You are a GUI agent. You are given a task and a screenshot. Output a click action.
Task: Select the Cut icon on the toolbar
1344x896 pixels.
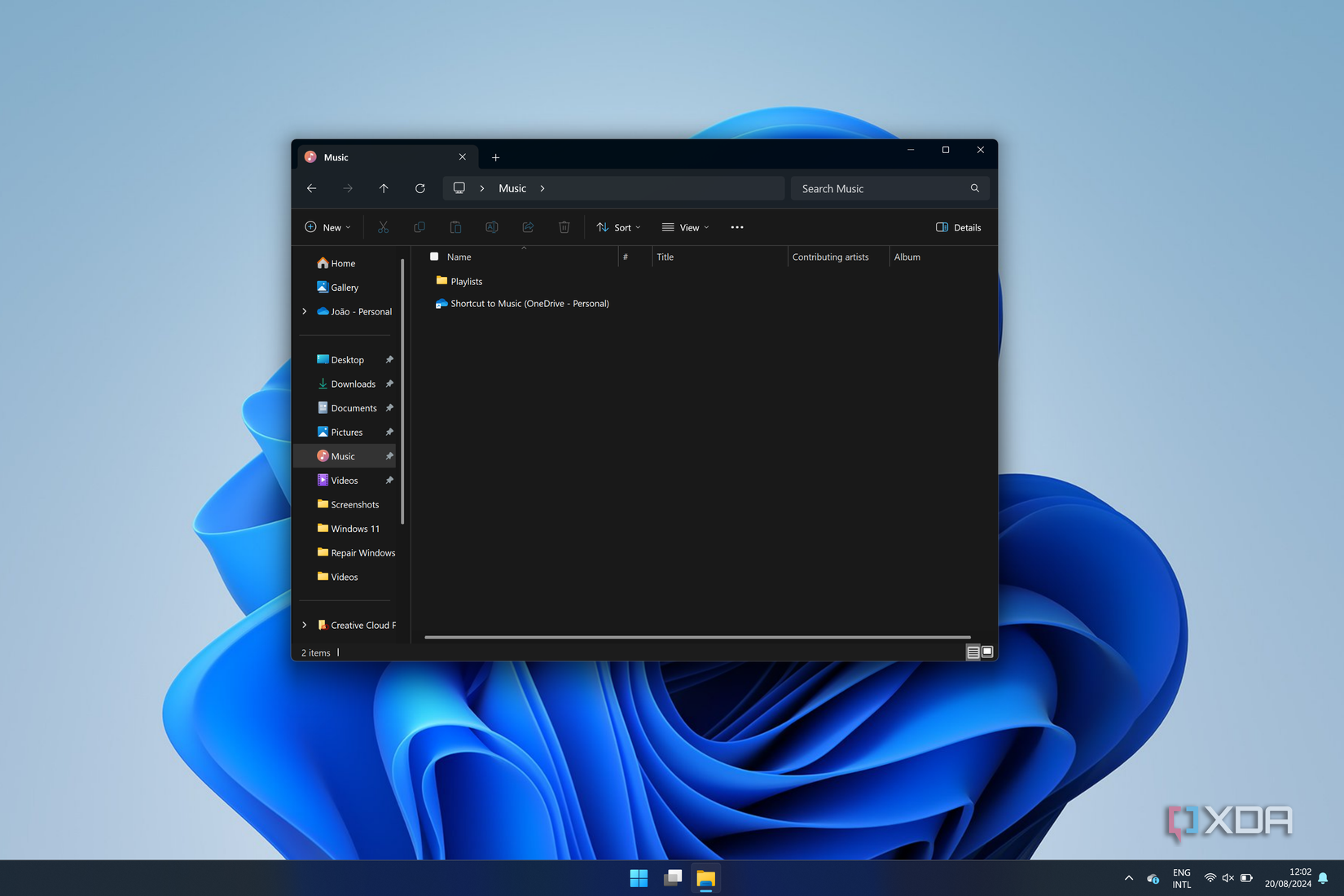[382, 227]
